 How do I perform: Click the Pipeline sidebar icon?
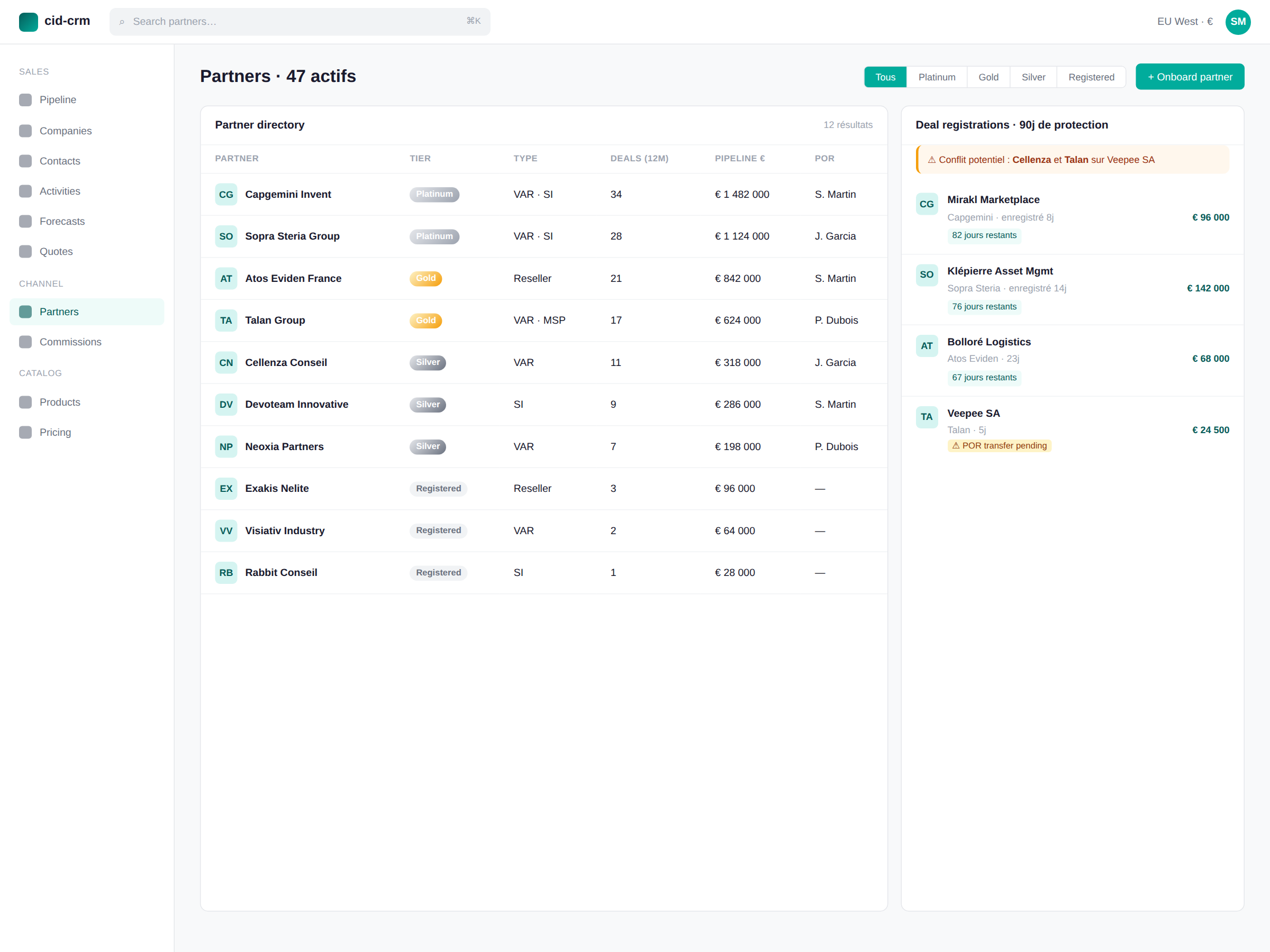coord(25,100)
